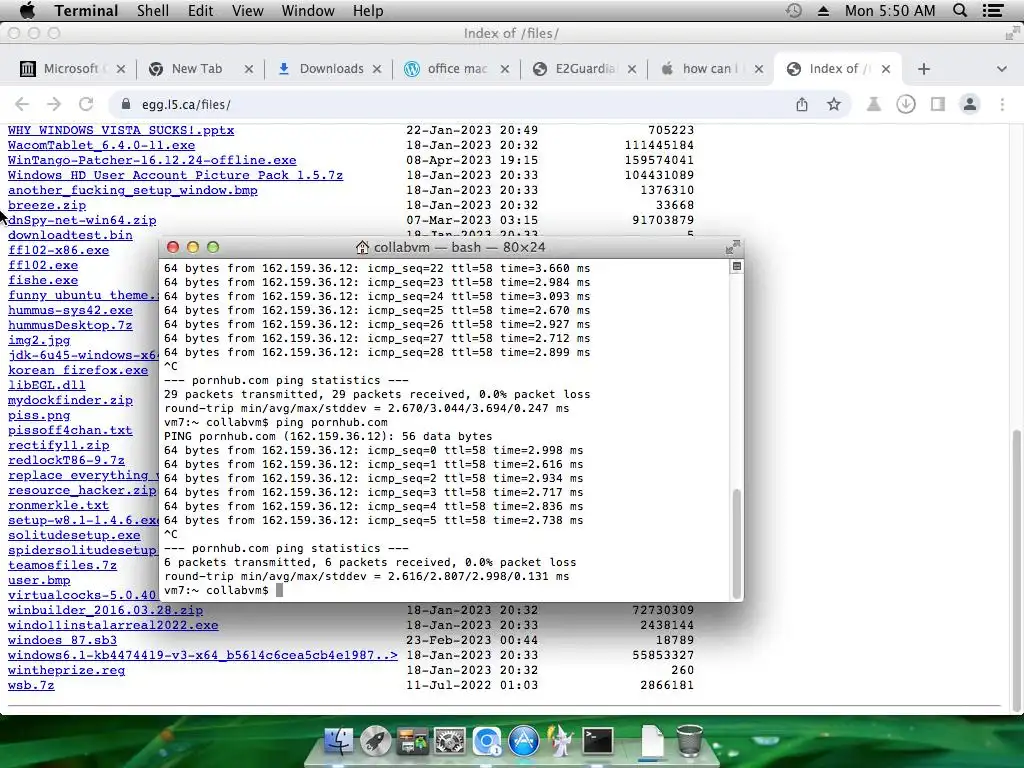Open the View menu
Image resolution: width=1024 pixels, height=768 pixels.
[248, 10]
